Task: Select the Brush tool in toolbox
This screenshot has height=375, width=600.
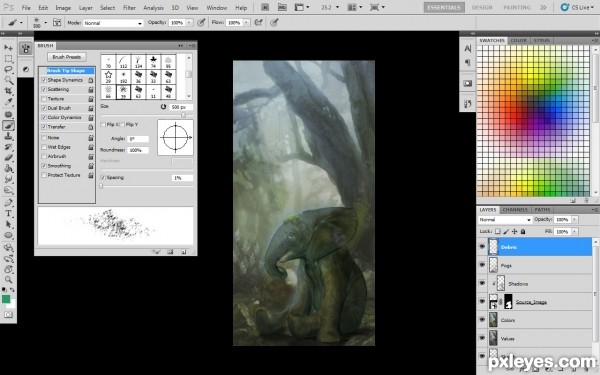Action: coord(8,126)
